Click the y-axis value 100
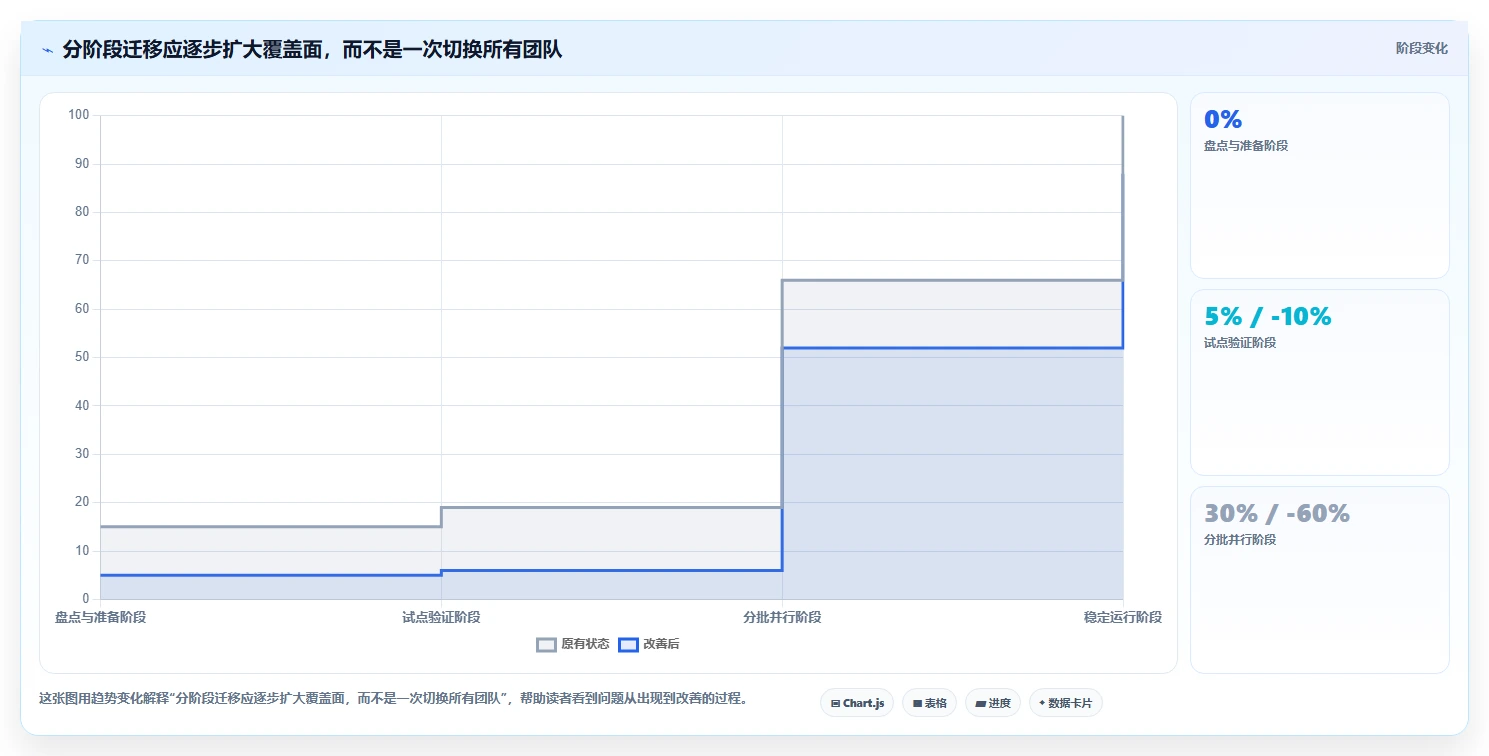This screenshot has width=1489, height=756. click(x=79, y=115)
